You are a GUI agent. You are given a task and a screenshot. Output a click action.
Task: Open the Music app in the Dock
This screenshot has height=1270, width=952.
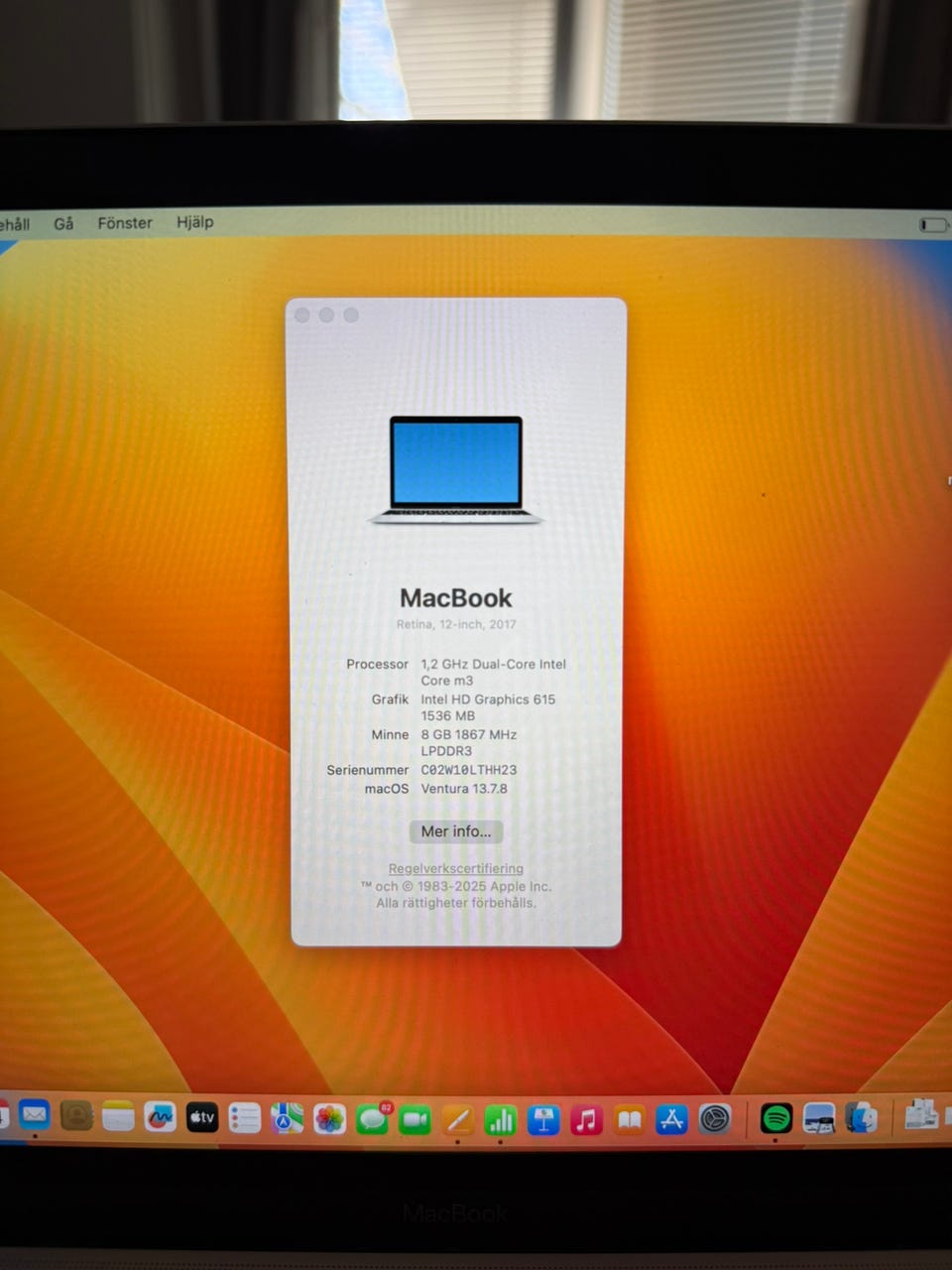586,1121
